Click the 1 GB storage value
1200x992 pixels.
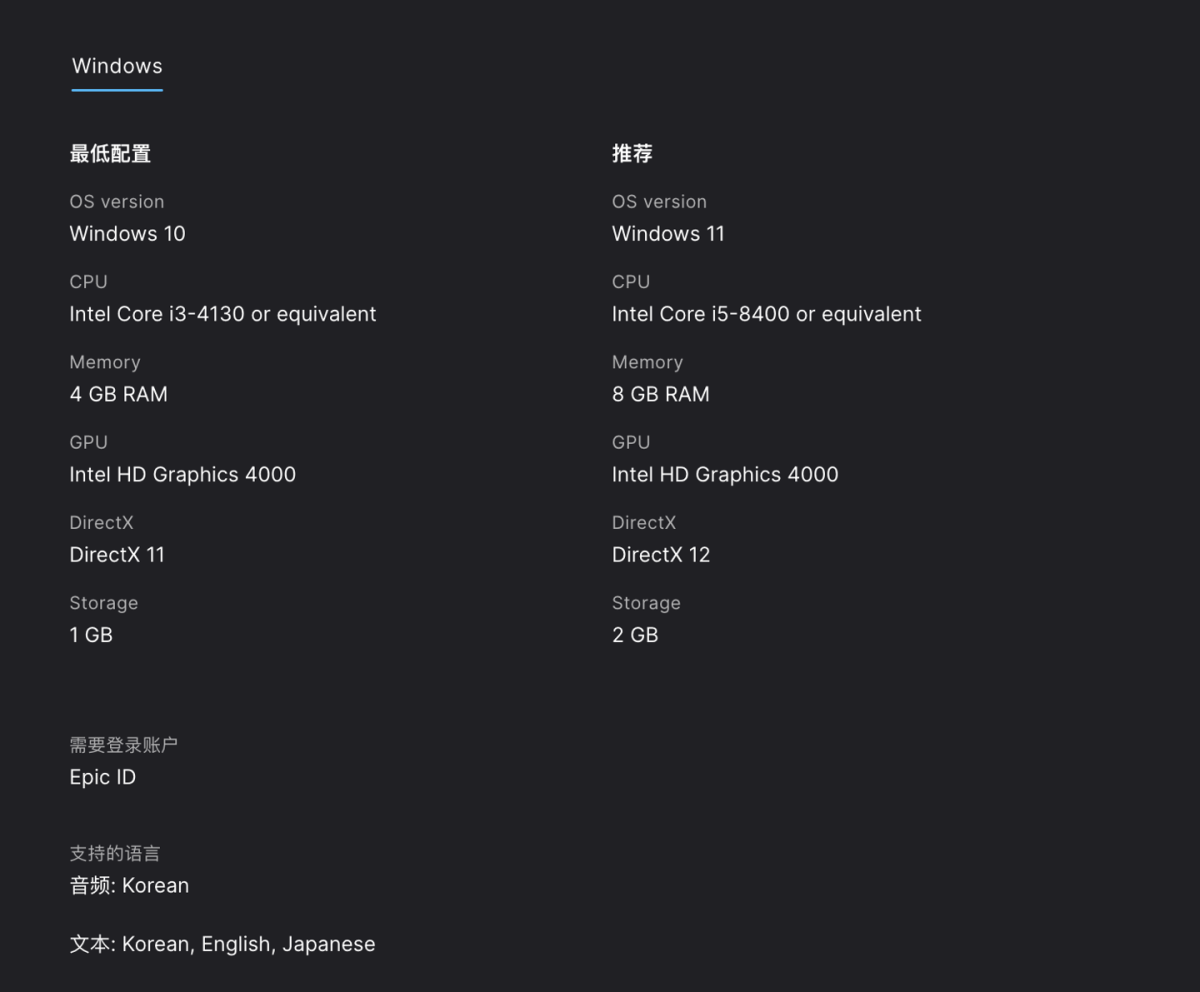click(91, 635)
